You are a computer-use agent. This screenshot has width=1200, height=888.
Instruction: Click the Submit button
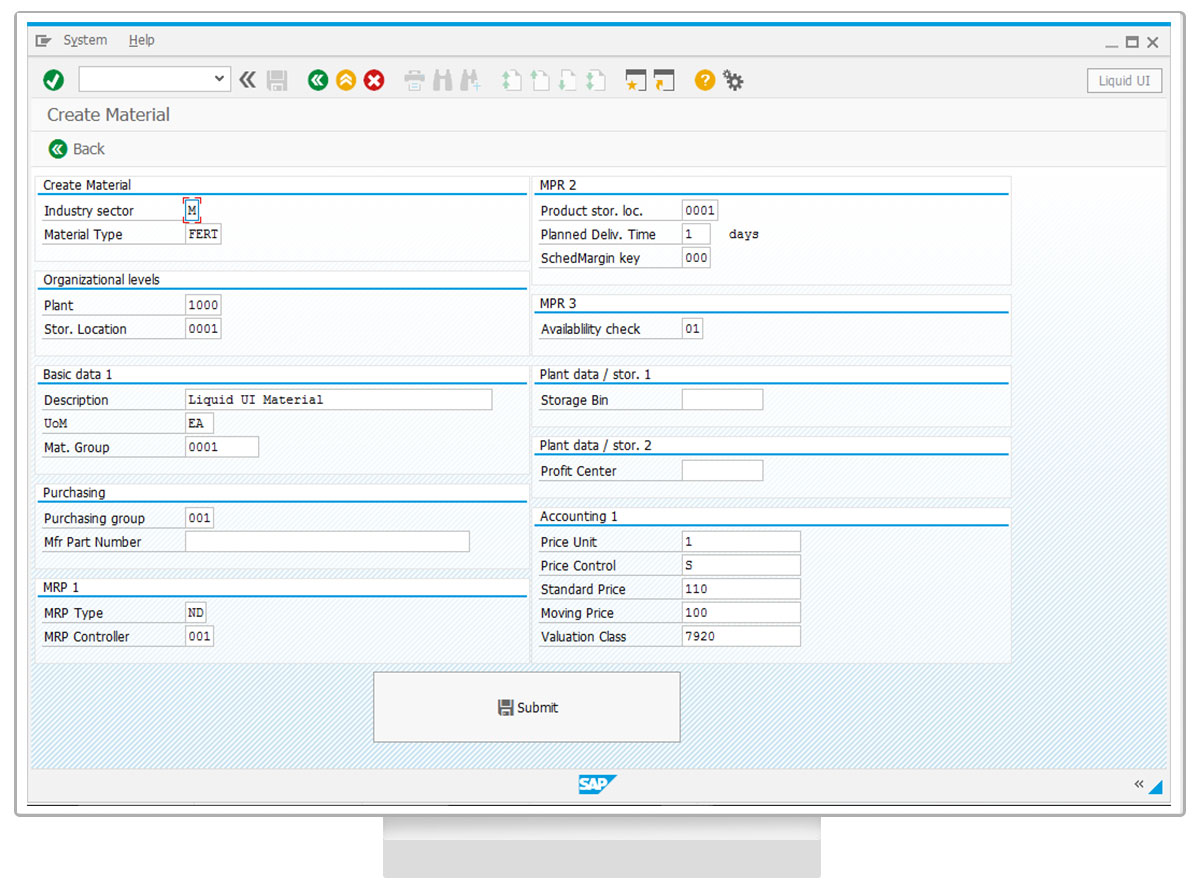click(527, 707)
